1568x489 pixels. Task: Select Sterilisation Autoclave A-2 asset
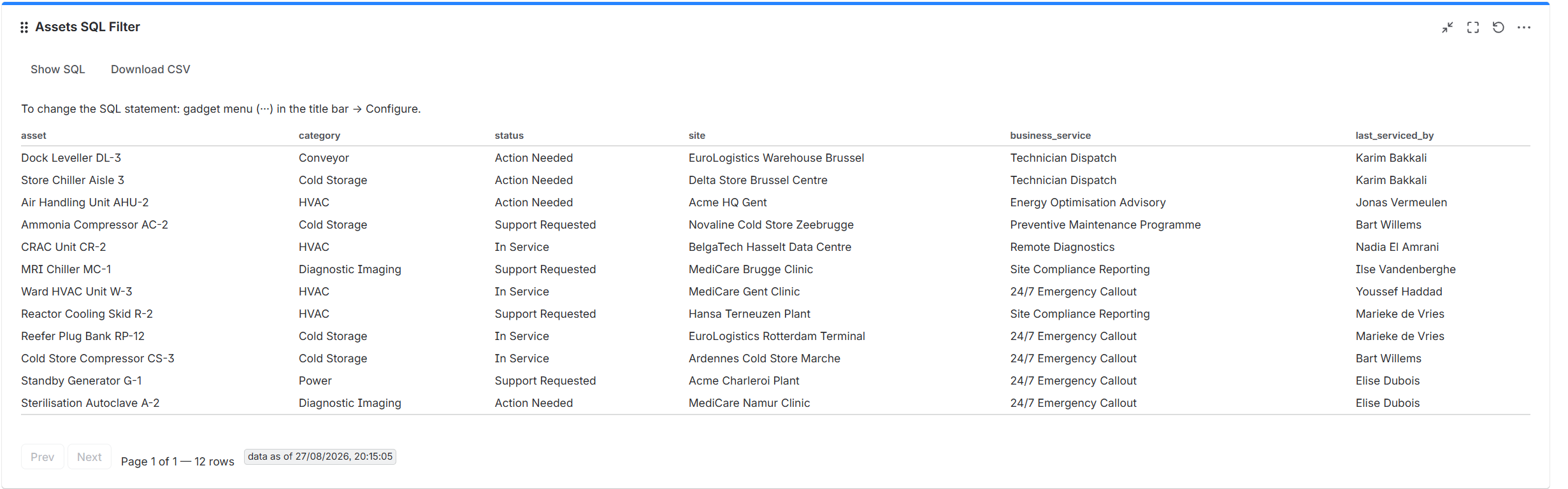[x=90, y=403]
